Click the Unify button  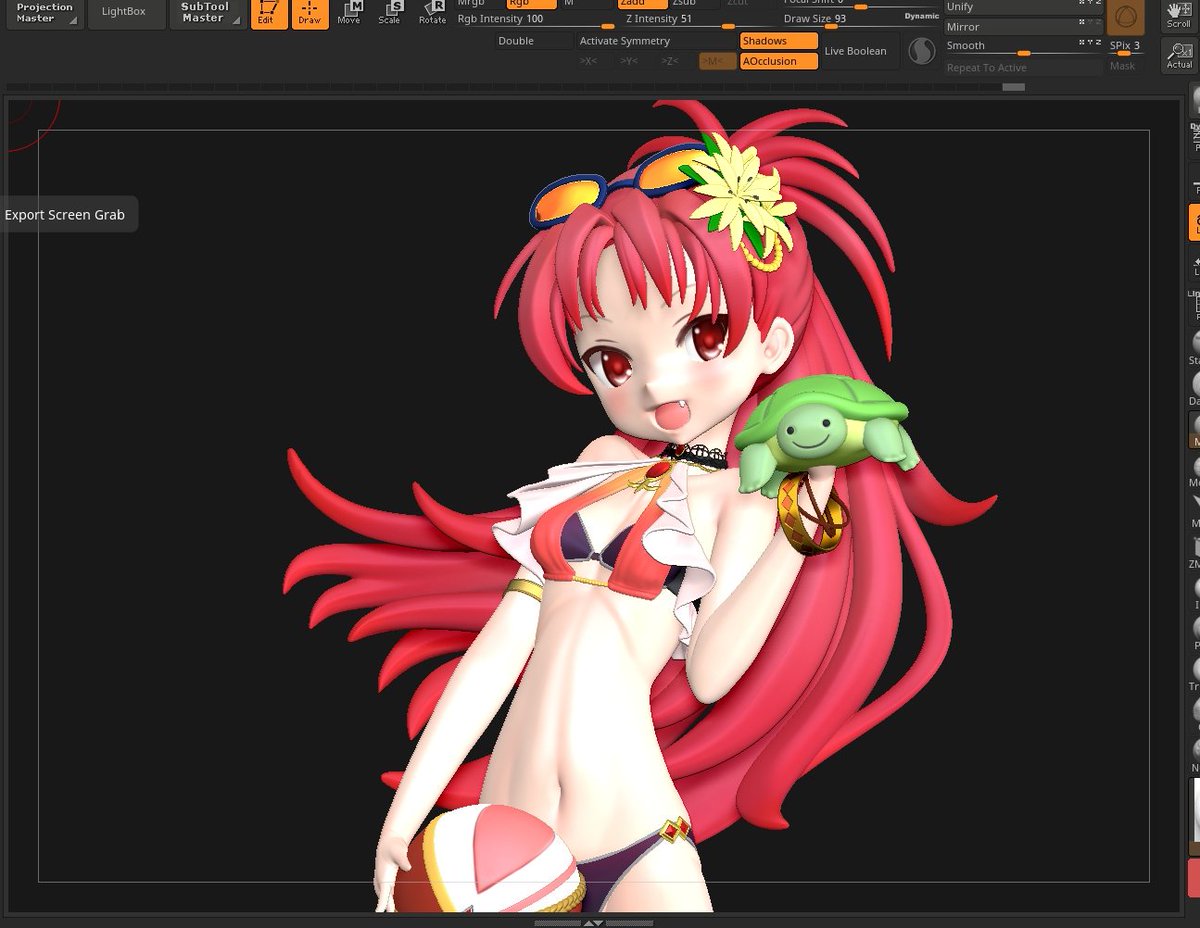[1023, 7]
